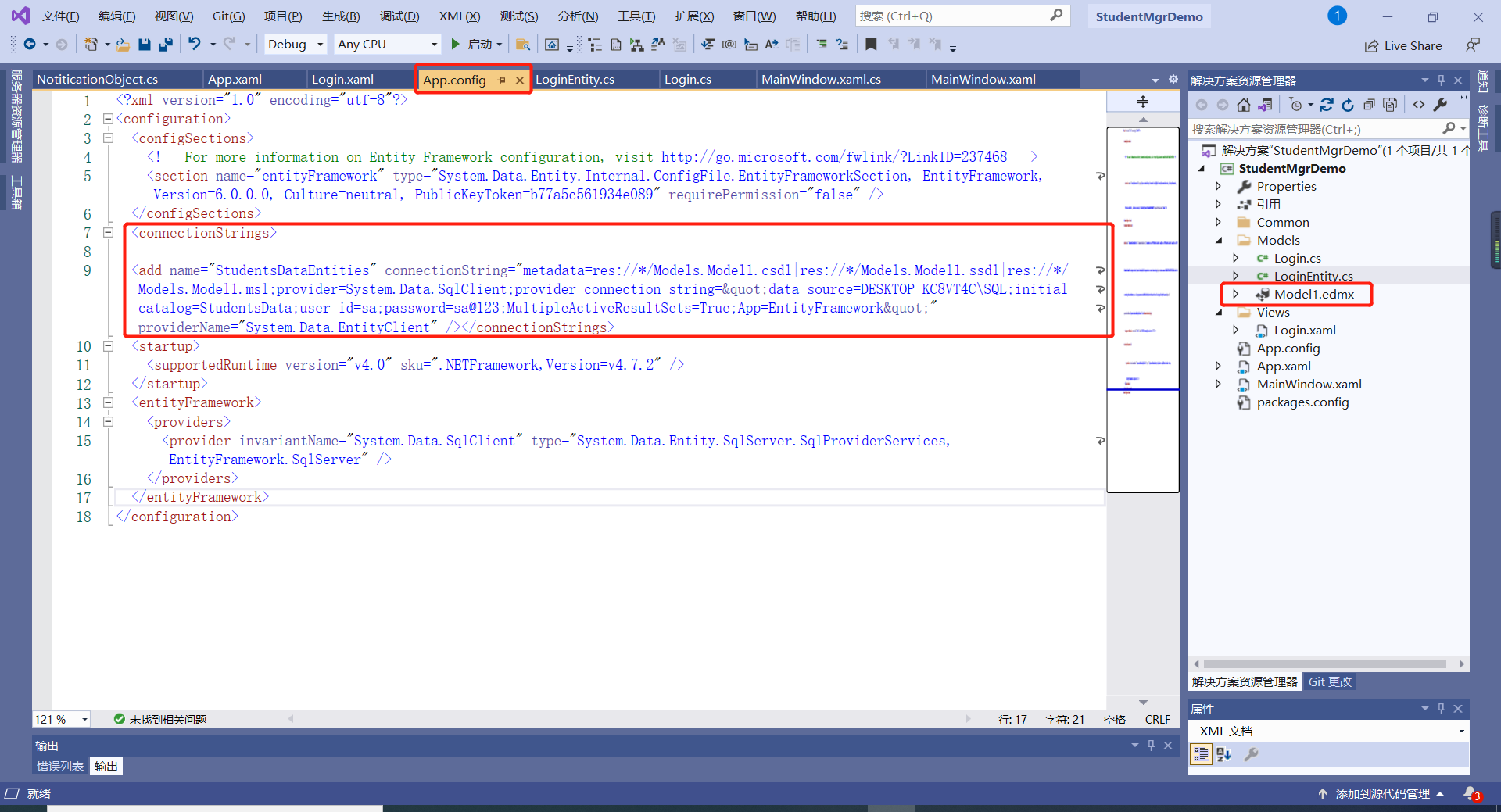Refresh the Solution Explorer

click(x=1348, y=104)
